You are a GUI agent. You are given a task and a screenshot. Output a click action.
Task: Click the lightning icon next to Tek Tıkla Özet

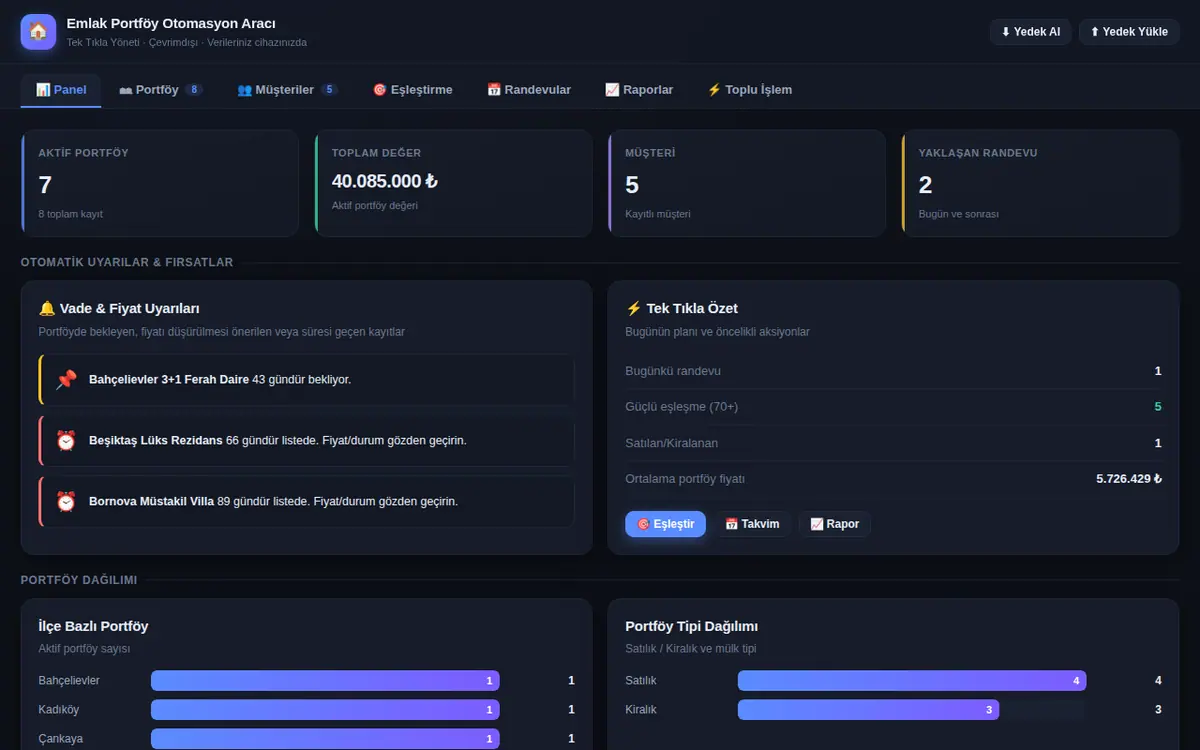633,308
